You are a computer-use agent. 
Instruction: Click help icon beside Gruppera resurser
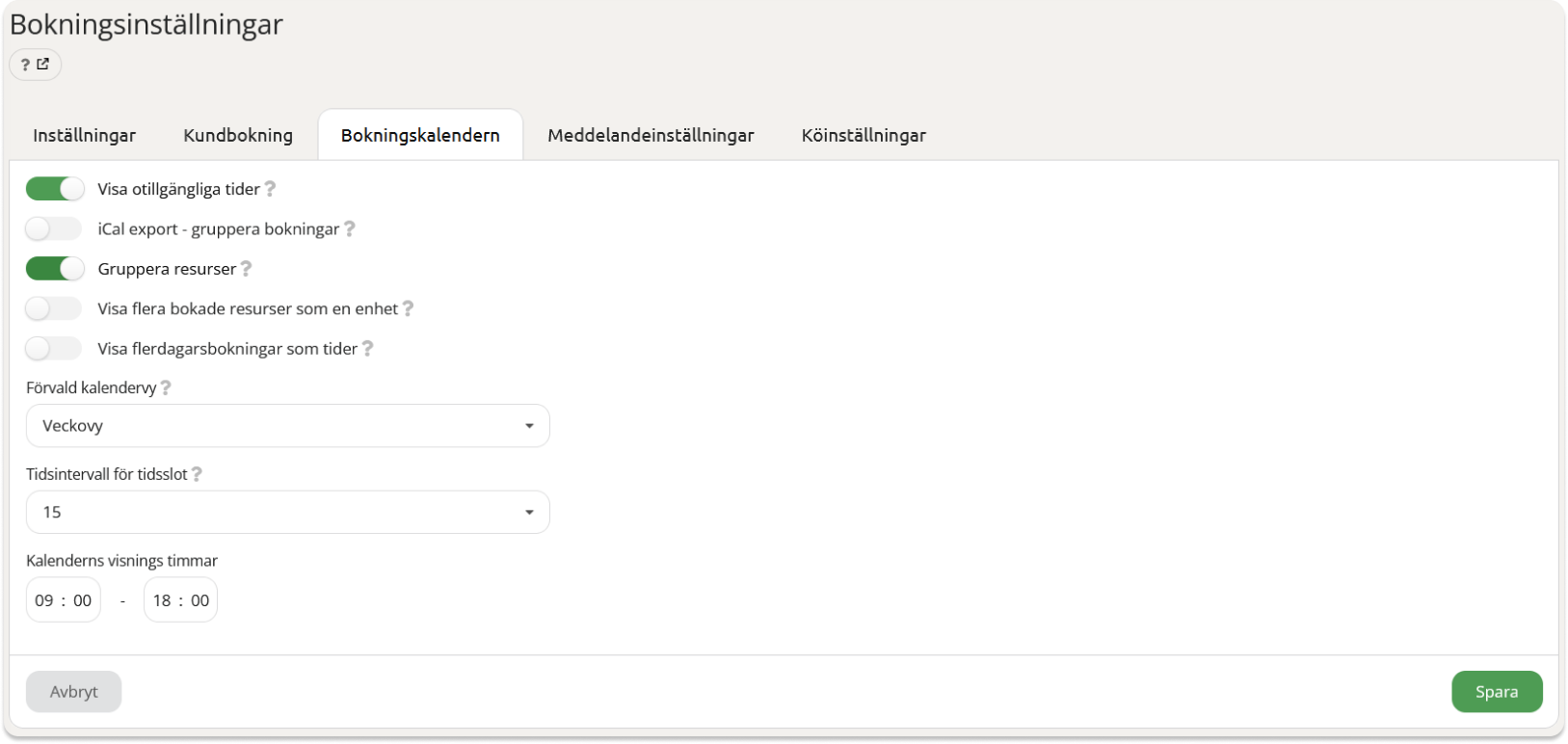tap(246, 269)
